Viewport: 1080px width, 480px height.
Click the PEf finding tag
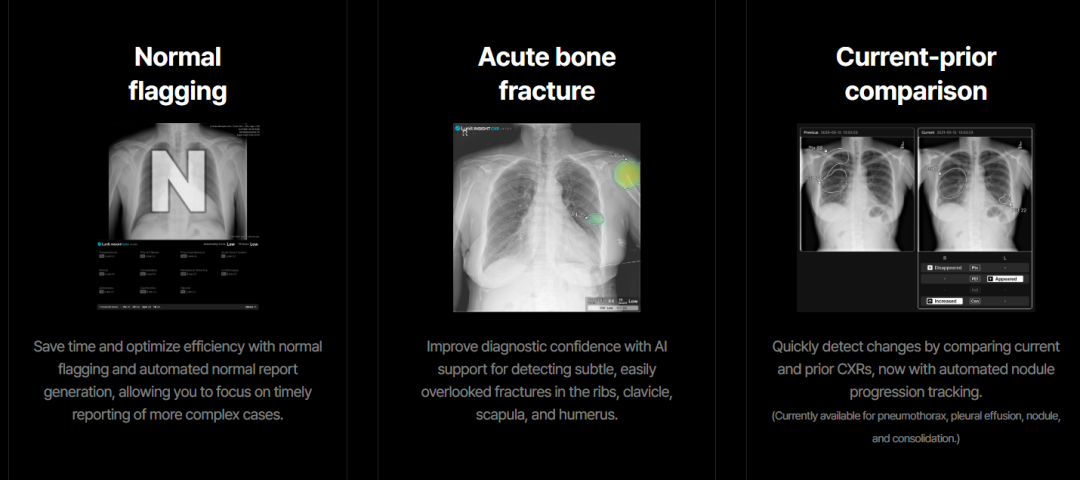(975, 279)
